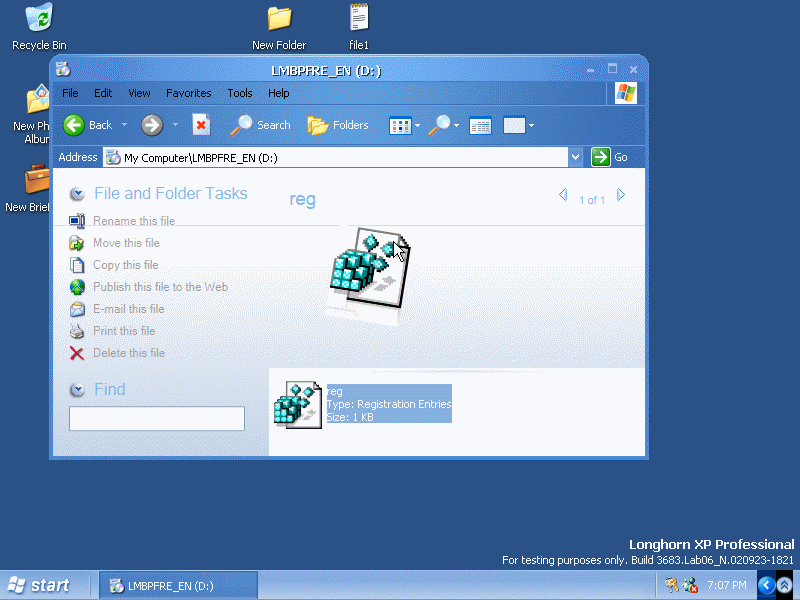Click Rename this file
Screen dimensions: 800x600
(x=134, y=221)
